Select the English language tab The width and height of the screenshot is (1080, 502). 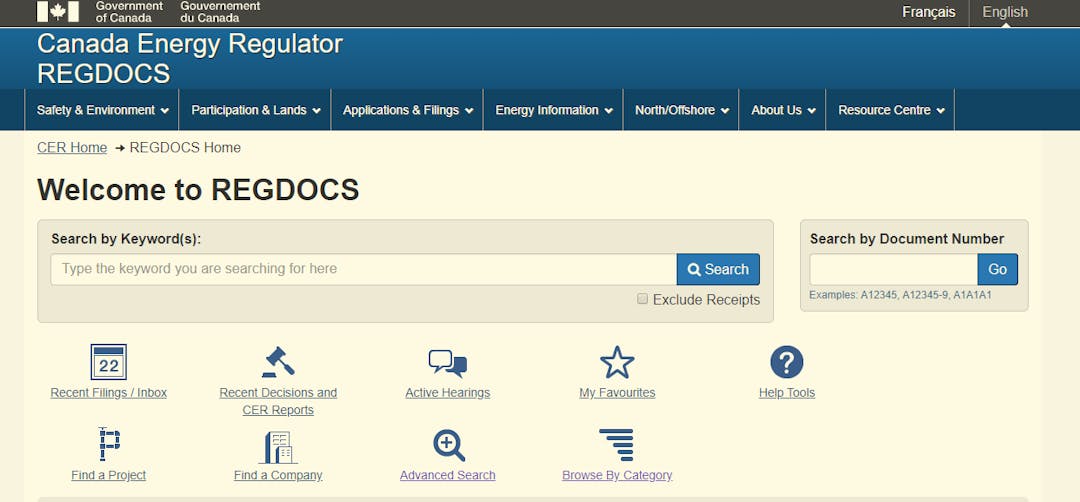[x=1005, y=12]
